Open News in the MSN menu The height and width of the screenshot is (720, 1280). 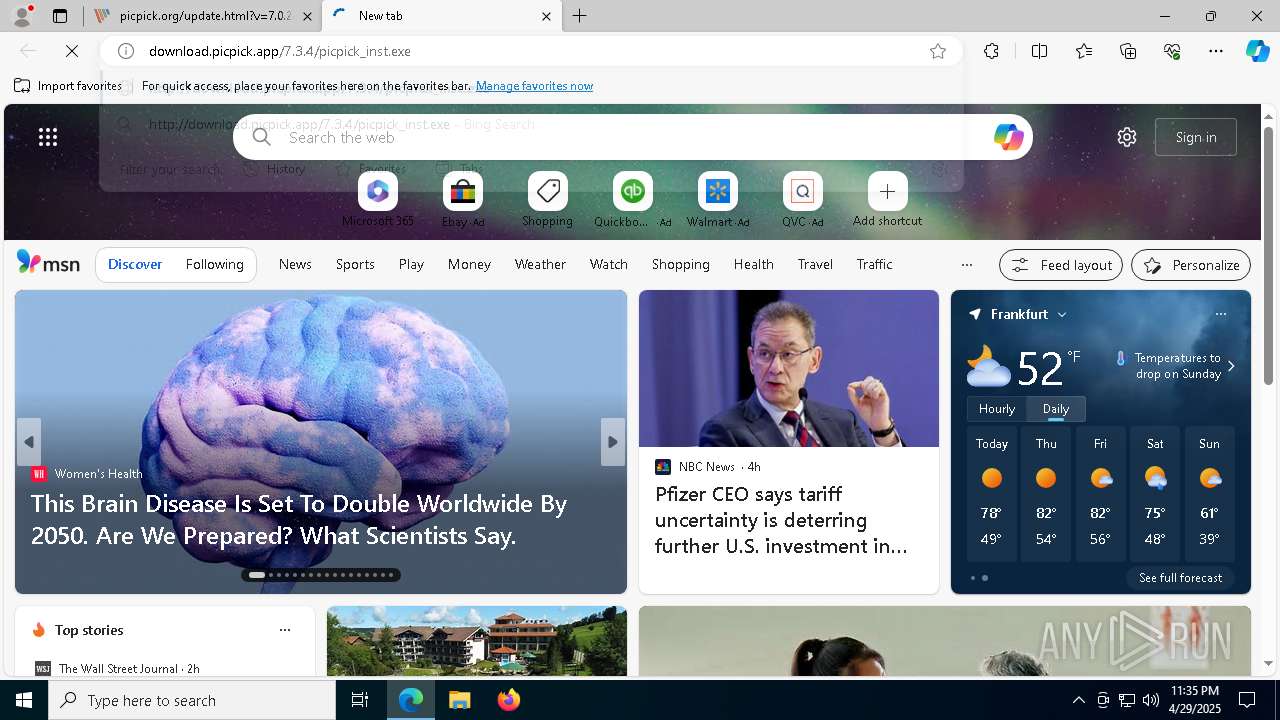tap(295, 264)
